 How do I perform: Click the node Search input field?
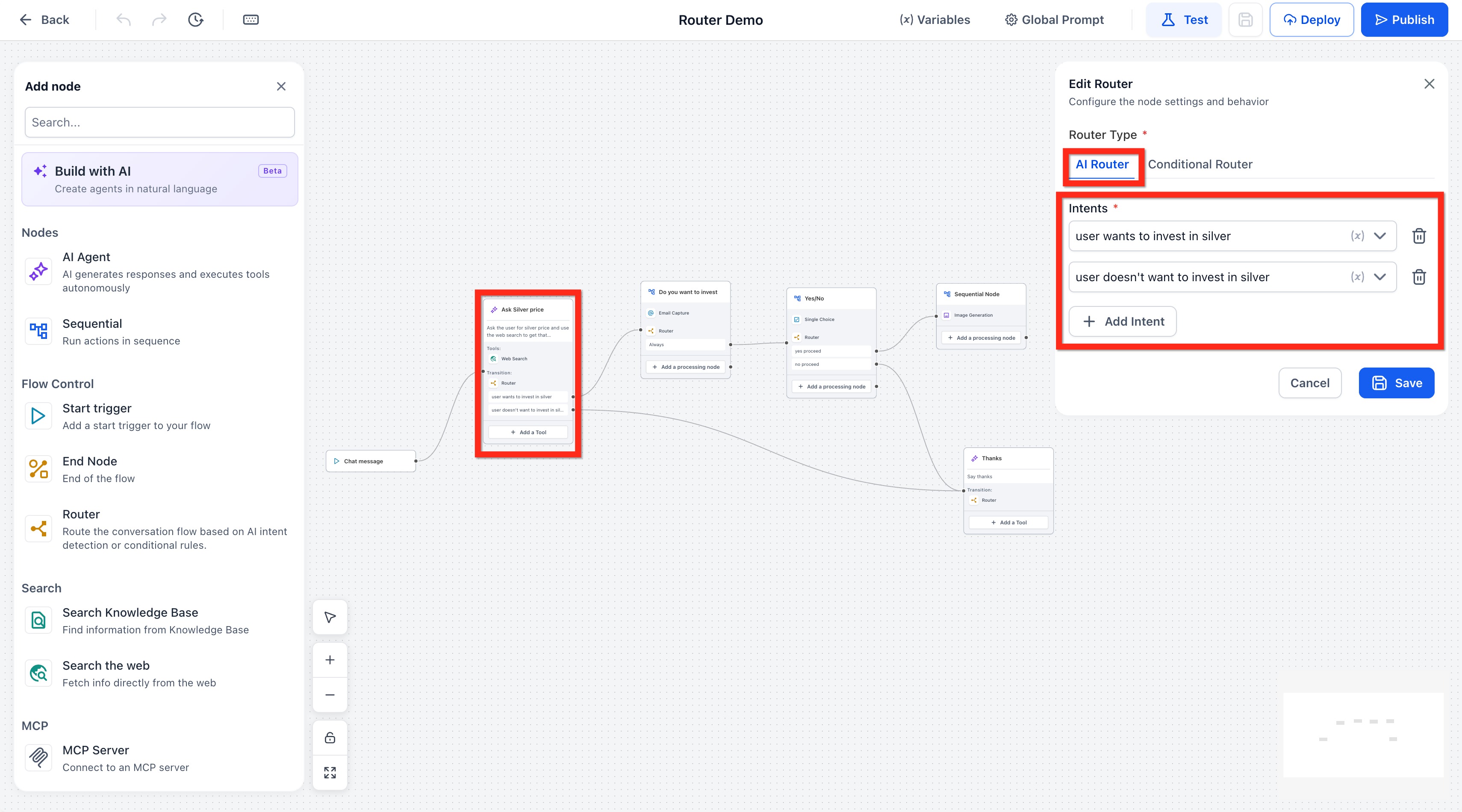(159, 123)
